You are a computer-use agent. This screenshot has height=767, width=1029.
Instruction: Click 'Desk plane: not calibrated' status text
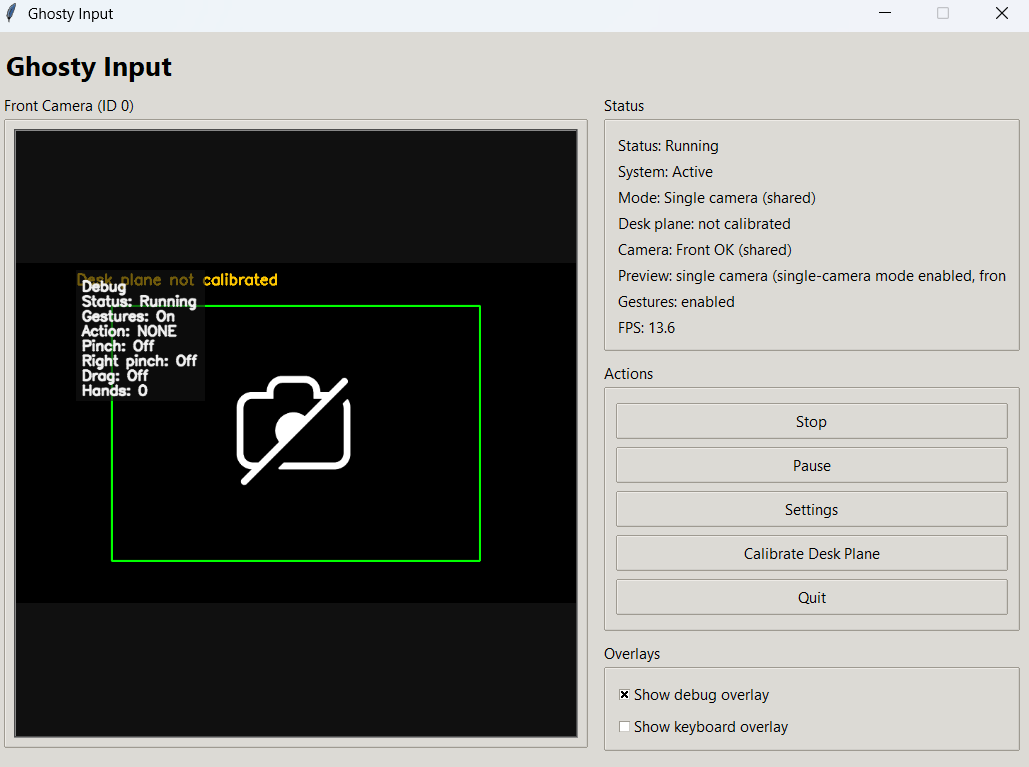[x=704, y=224]
